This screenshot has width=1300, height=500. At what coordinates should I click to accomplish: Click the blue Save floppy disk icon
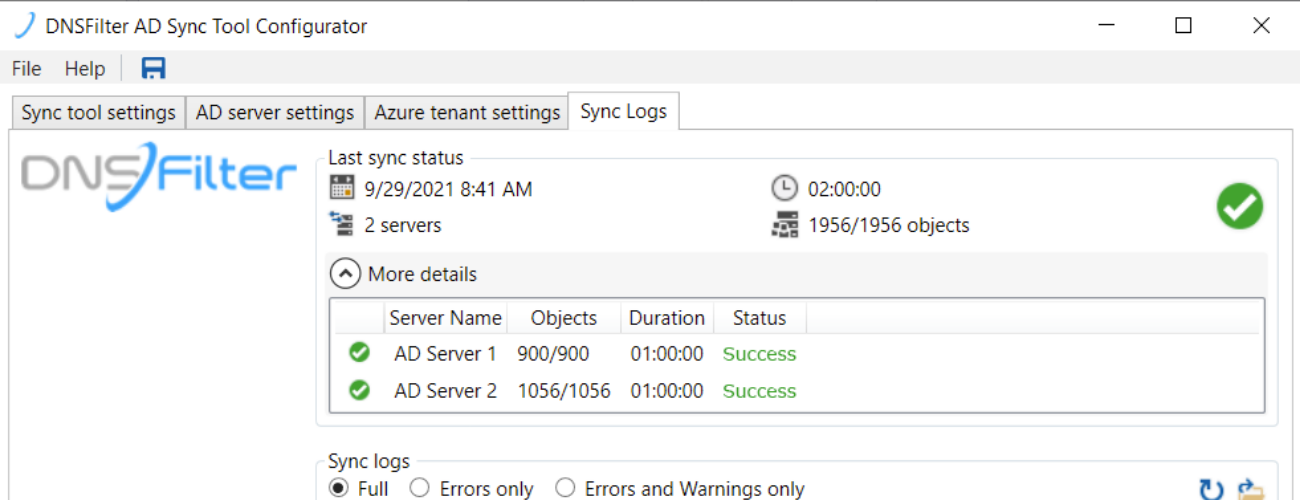[154, 68]
